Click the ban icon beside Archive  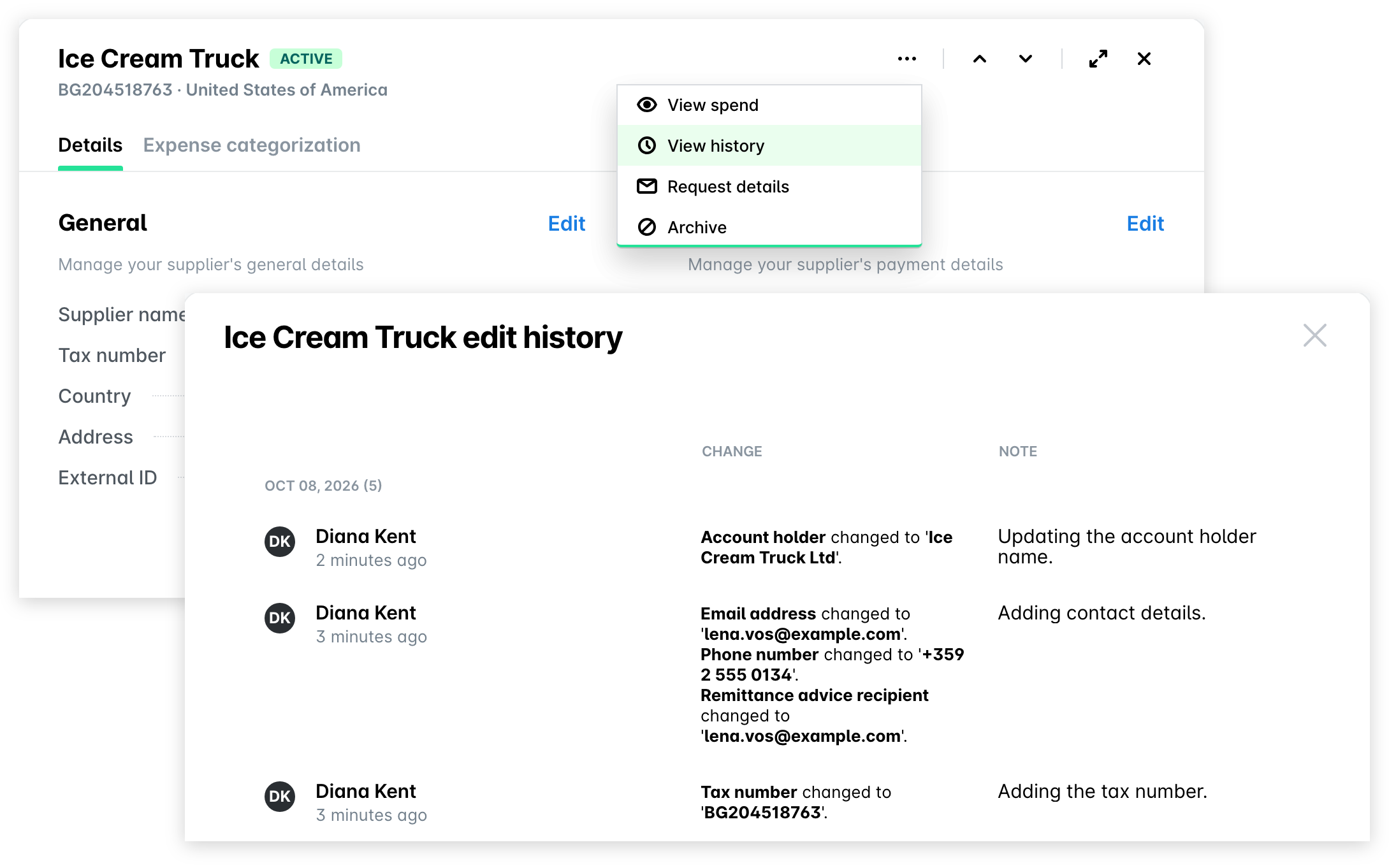[x=647, y=227]
